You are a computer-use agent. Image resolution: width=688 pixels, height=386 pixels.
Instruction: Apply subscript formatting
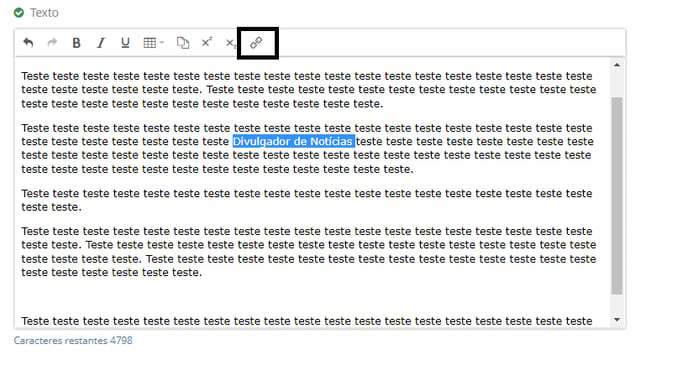point(231,43)
